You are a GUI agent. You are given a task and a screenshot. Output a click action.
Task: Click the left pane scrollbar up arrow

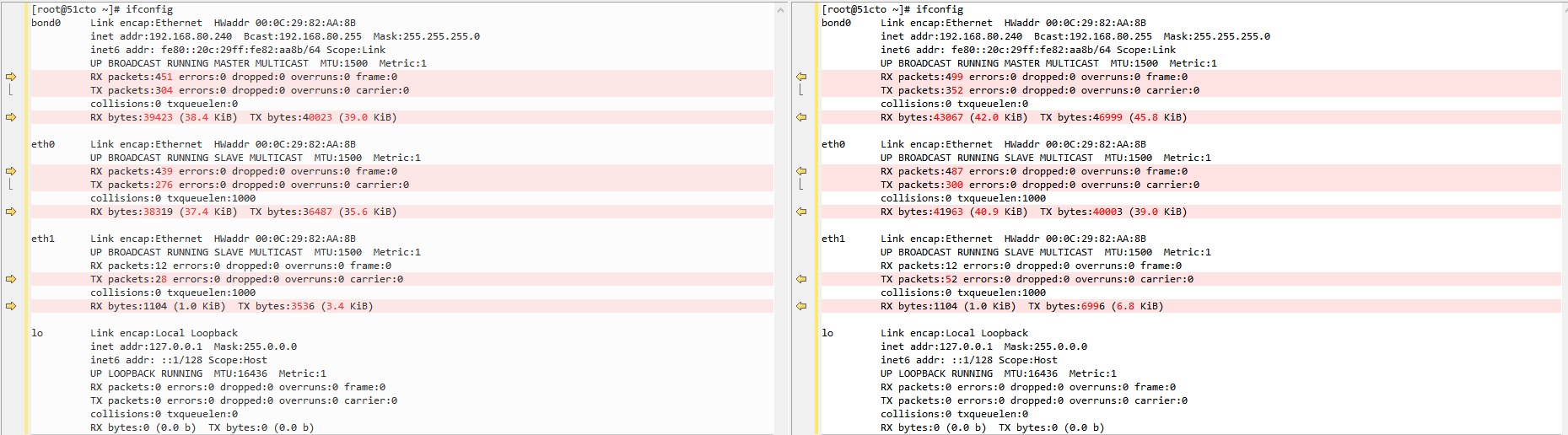coord(781,10)
